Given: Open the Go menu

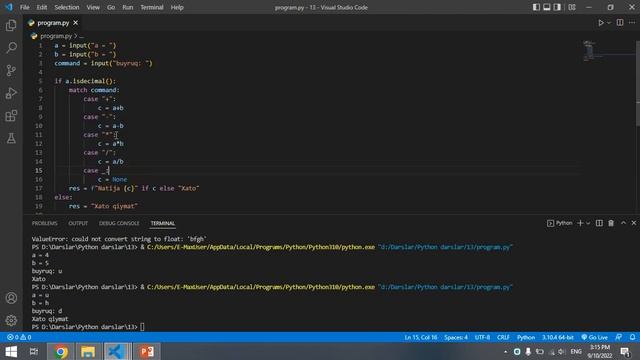Looking at the screenshot, I should tap(111, 7).
